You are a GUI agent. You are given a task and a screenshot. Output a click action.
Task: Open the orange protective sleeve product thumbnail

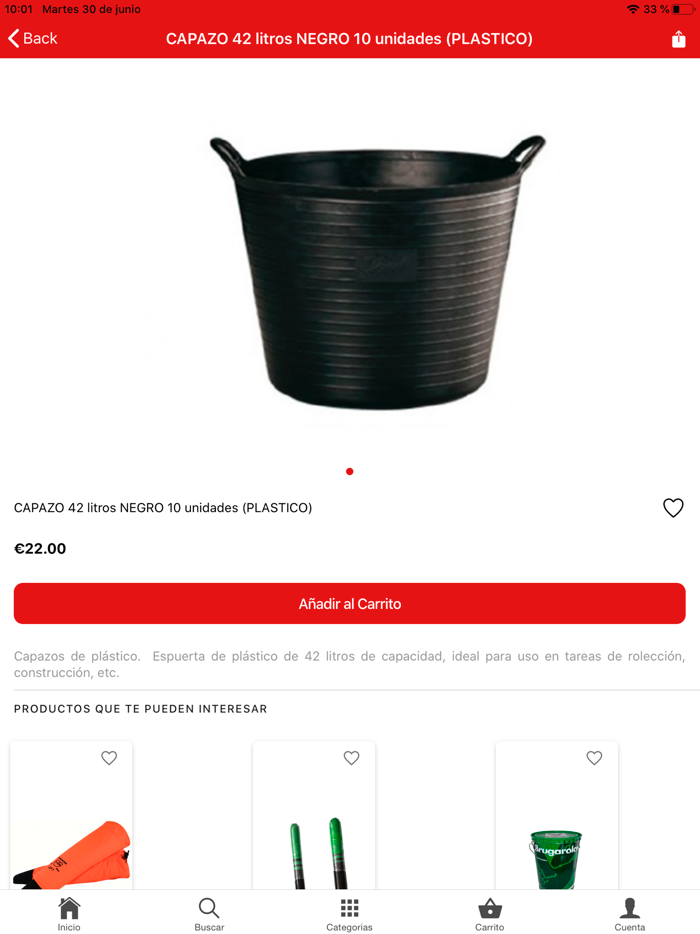[71, 854]
